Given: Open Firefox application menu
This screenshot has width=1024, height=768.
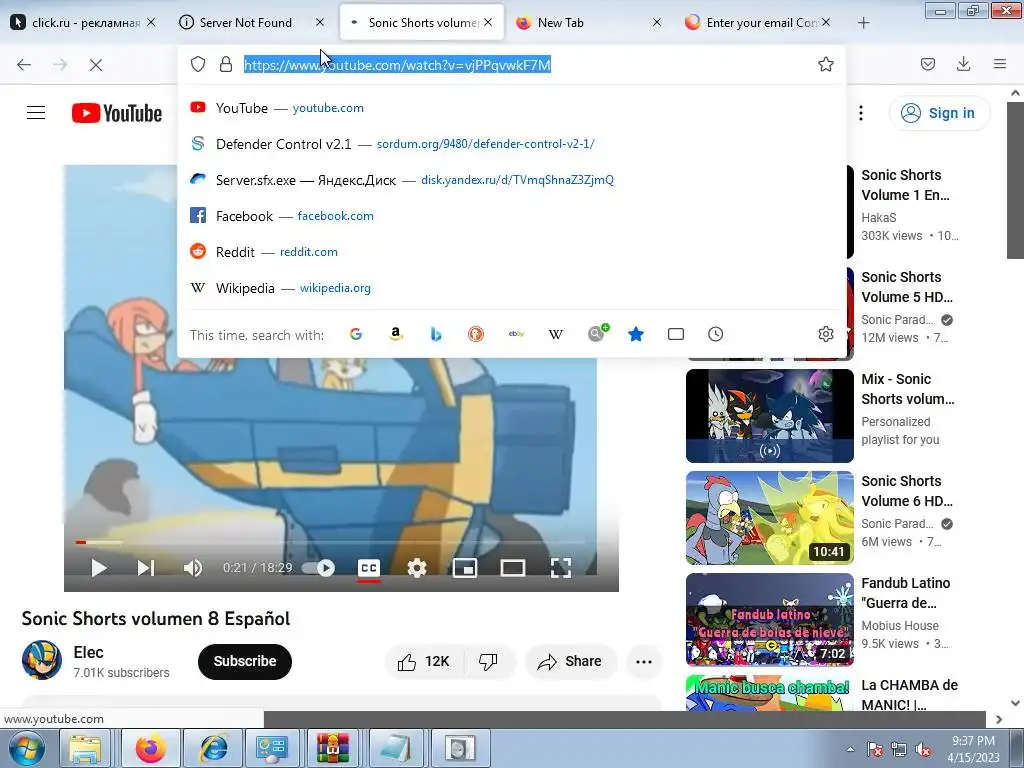Looking at the screenshot, I should pos(1000,64).
